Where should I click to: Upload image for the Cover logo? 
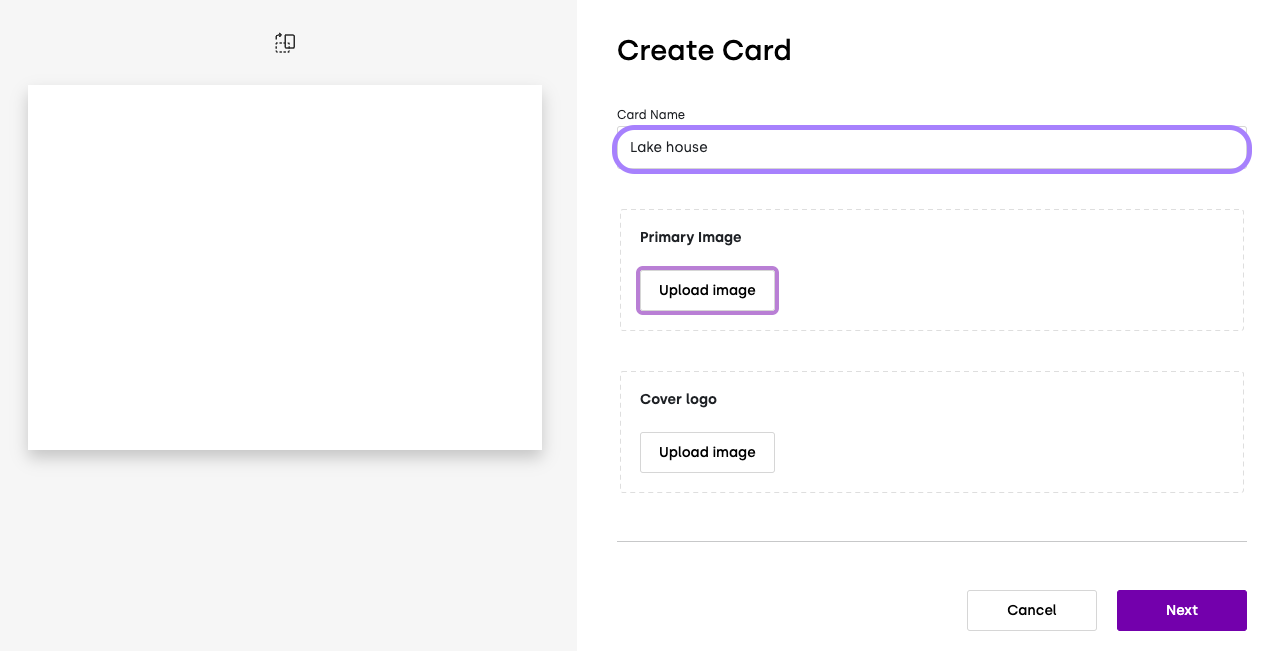(x=707, y=452)
